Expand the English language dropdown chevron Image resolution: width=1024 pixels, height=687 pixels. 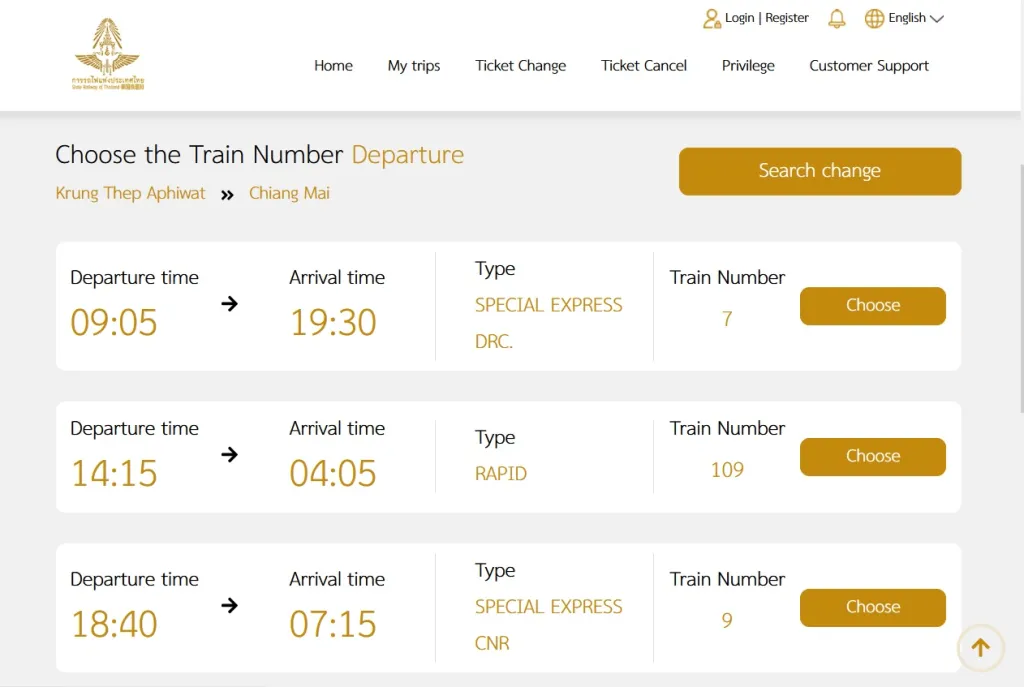[936, 19]
